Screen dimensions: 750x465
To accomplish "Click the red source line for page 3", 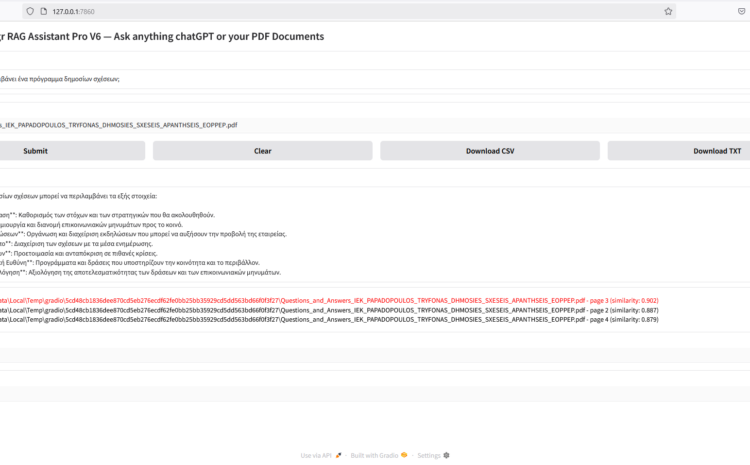I will [329, 300].
